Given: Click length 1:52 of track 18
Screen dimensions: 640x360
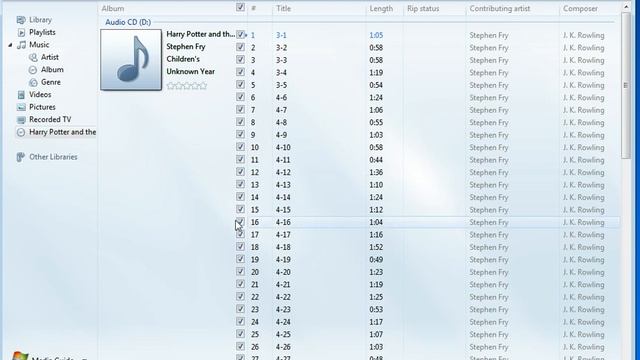Looking at the screenshot, I should click(376, 247).
